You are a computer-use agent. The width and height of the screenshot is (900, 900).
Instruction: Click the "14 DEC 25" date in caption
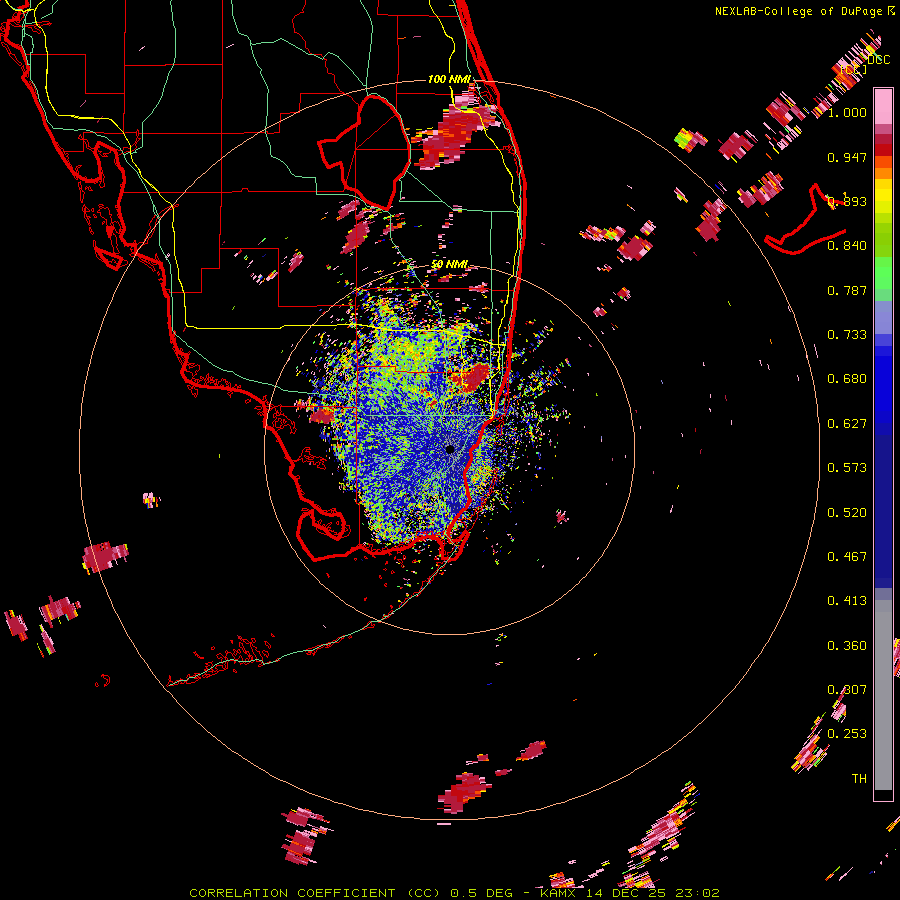pos(626,893)
